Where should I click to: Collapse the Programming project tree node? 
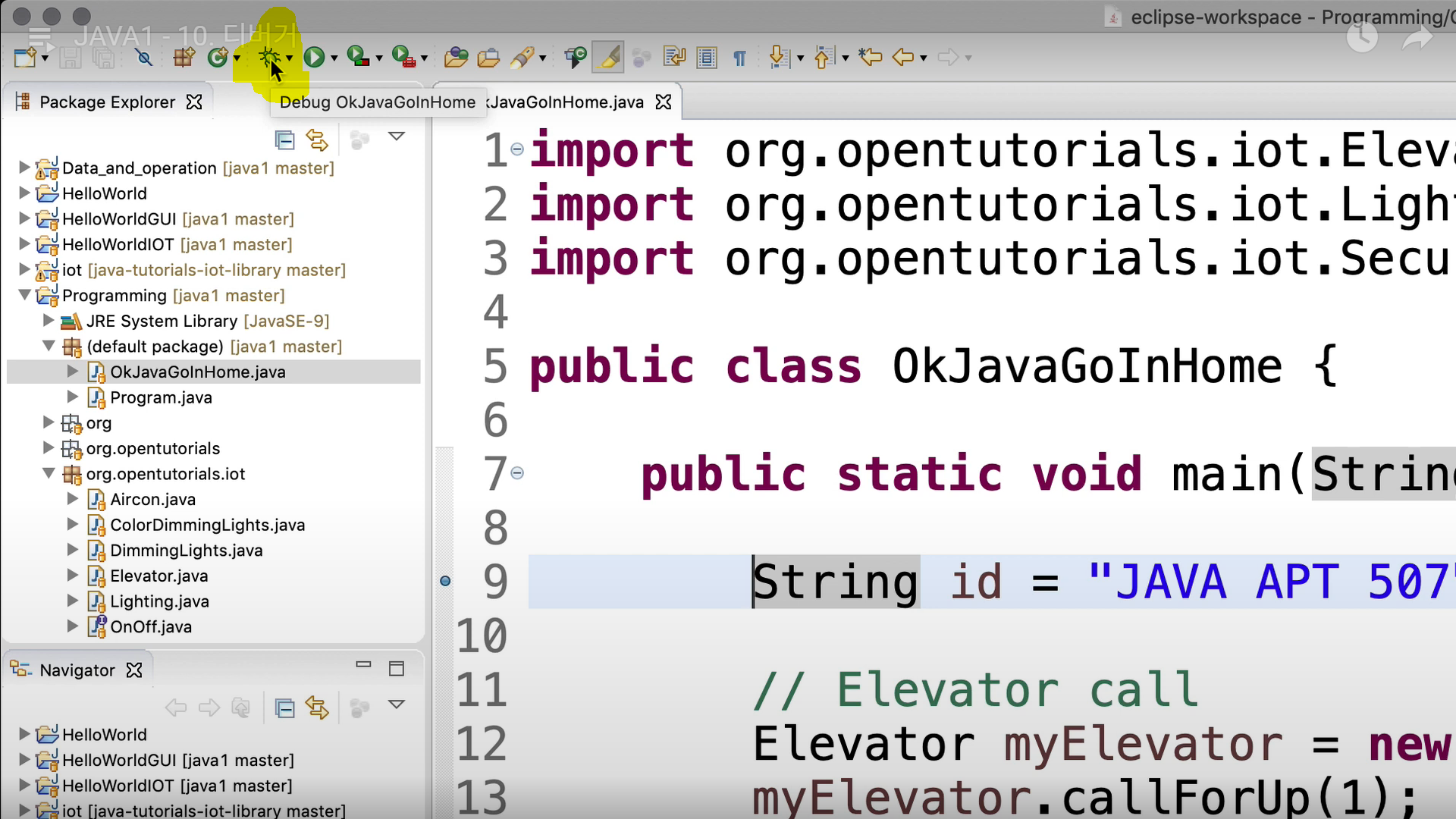point(24,295)
